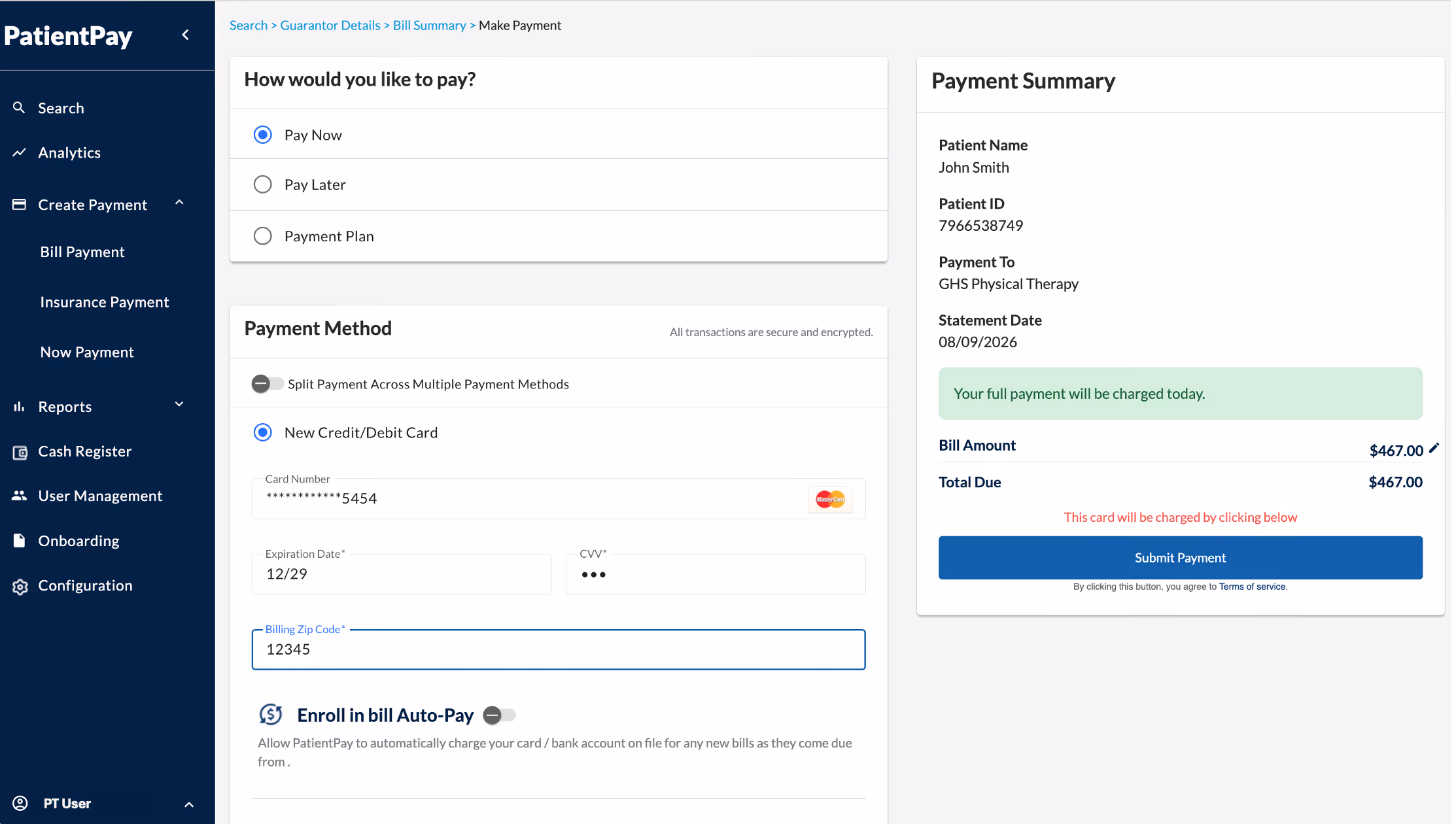
Task: Expand the Reports submenu chevron
Action: [179, 404]
